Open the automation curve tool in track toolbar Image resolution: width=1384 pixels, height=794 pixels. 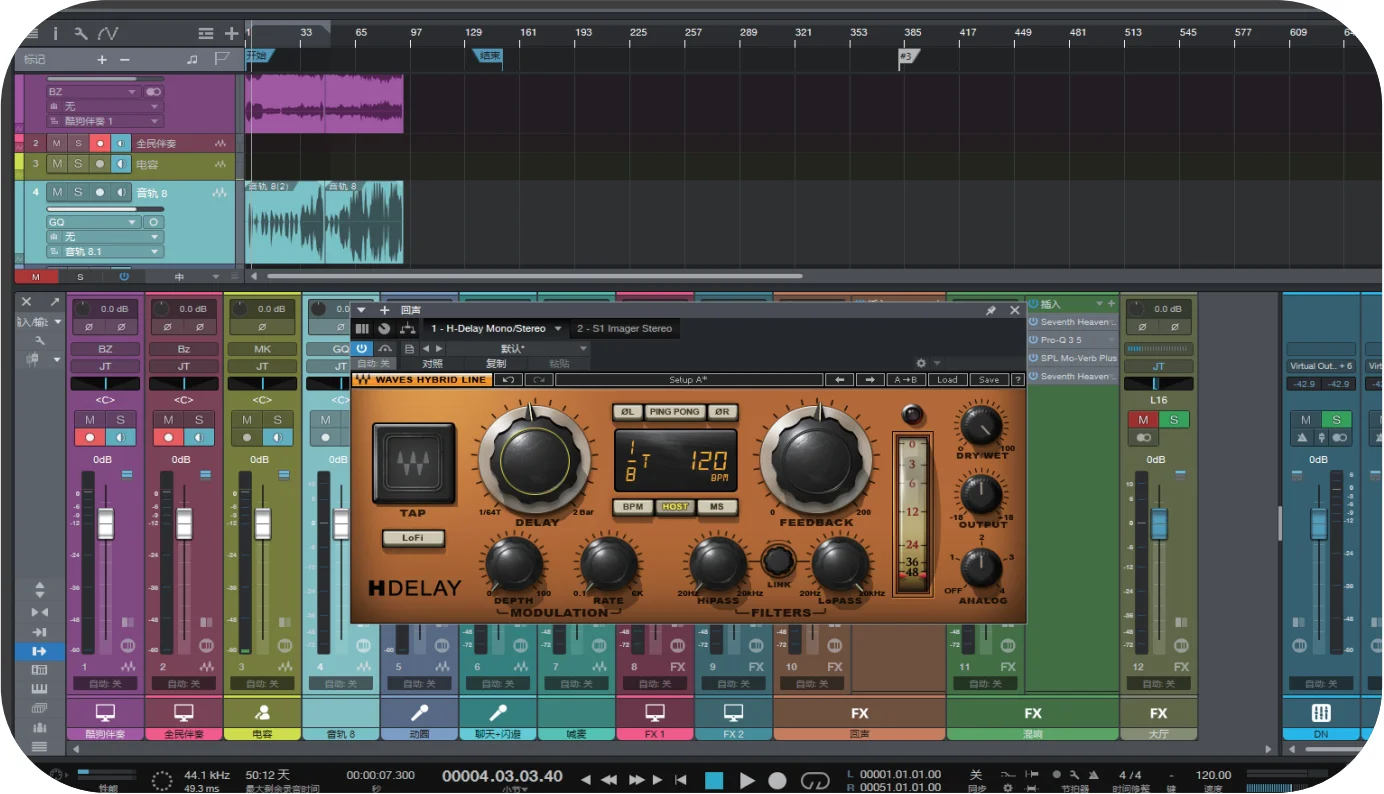[x=108, y=33]
